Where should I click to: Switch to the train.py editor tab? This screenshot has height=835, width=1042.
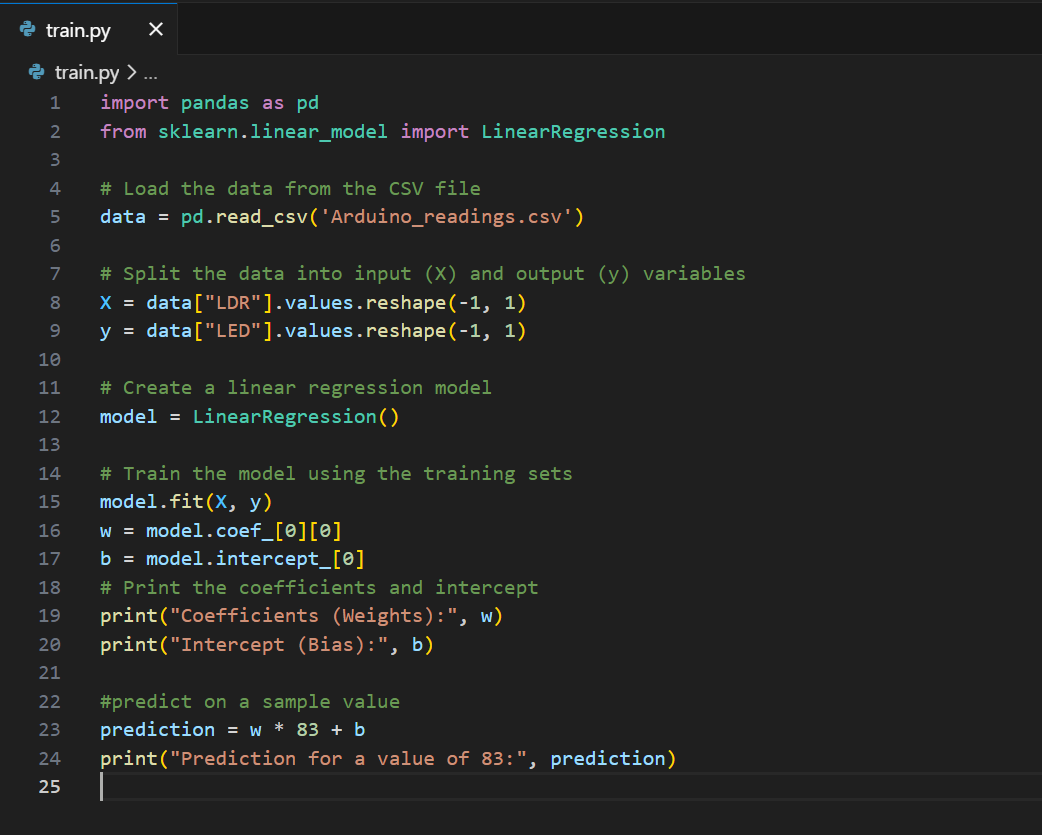click(80, 29)
